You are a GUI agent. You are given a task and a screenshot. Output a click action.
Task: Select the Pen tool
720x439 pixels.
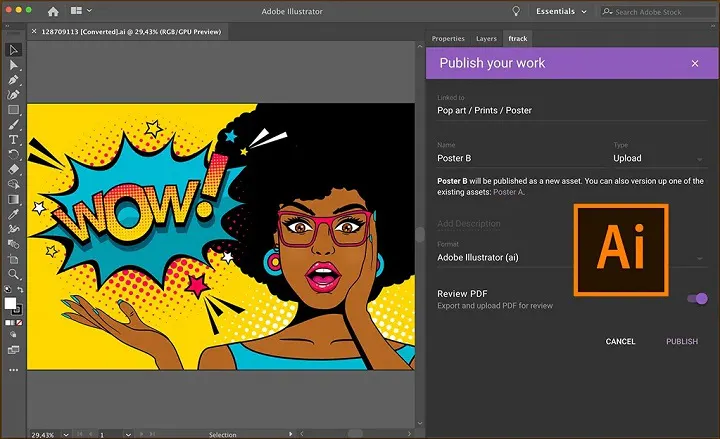13,80
